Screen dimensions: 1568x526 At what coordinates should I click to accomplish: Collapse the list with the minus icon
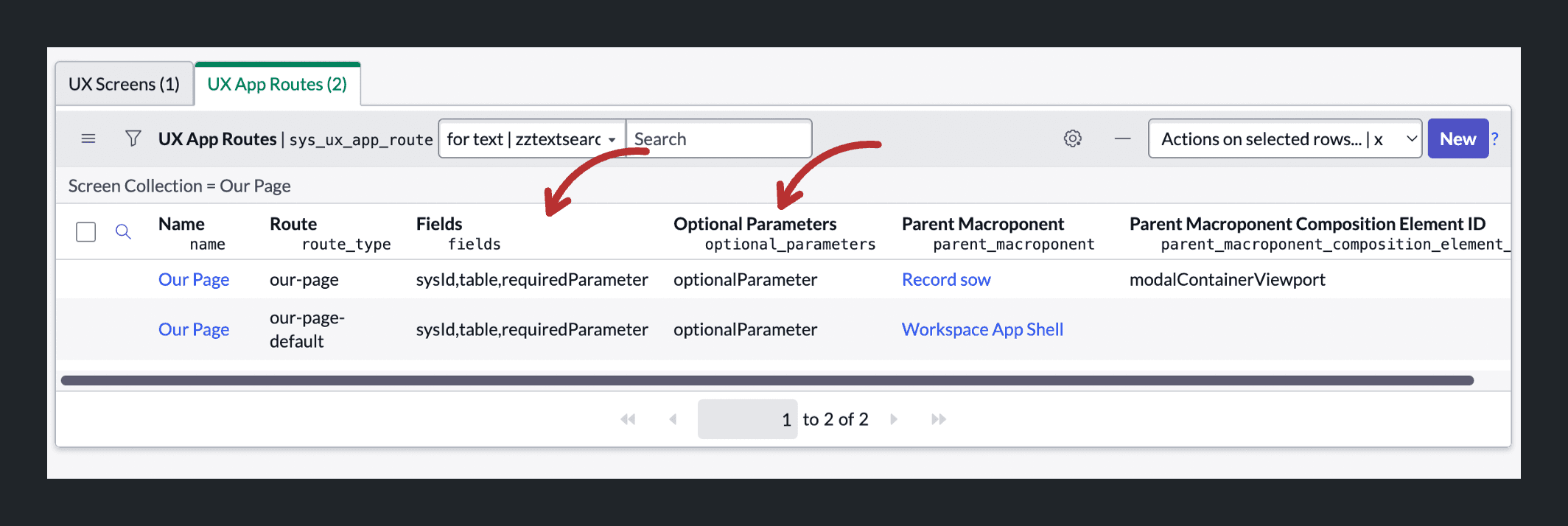coord(1122,138)
